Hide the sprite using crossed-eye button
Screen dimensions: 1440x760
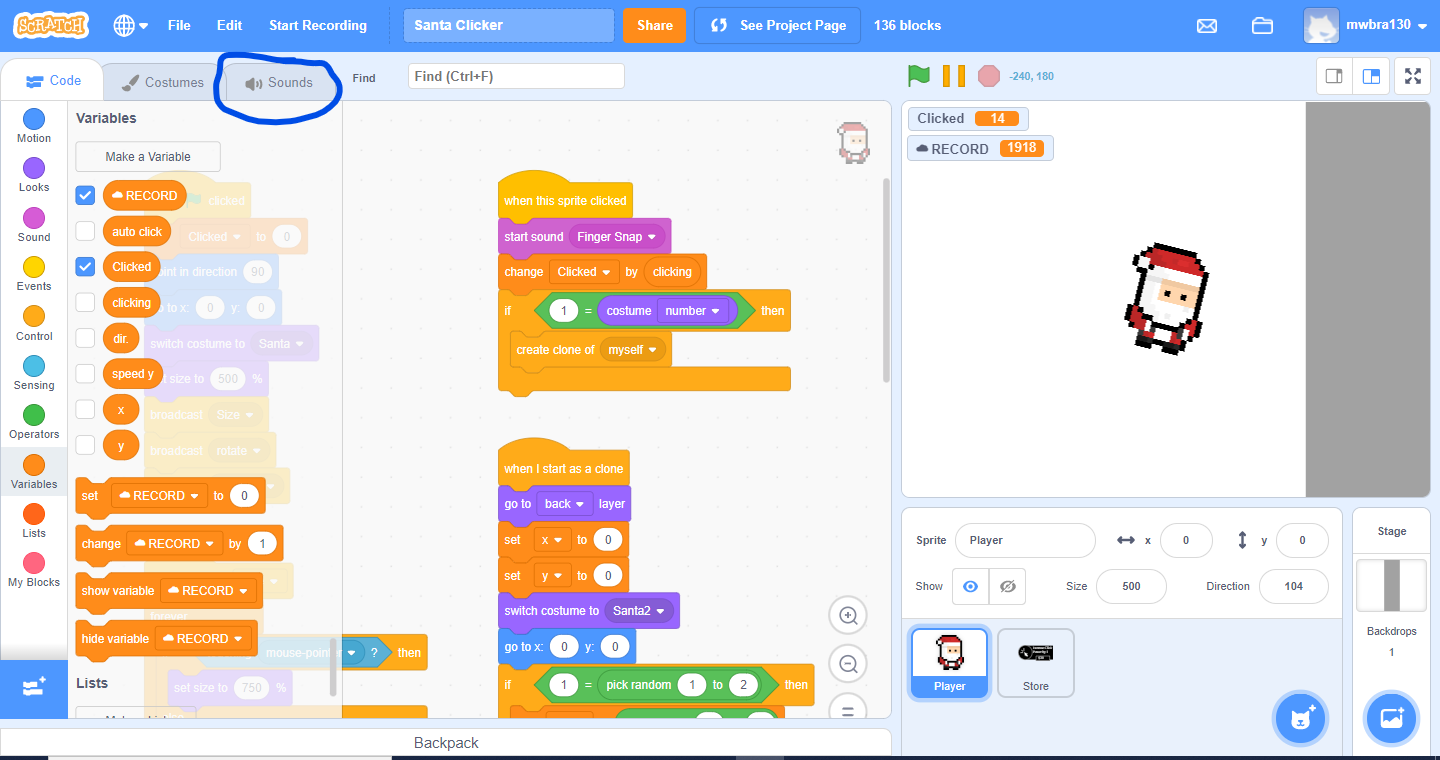point(1007,586)
